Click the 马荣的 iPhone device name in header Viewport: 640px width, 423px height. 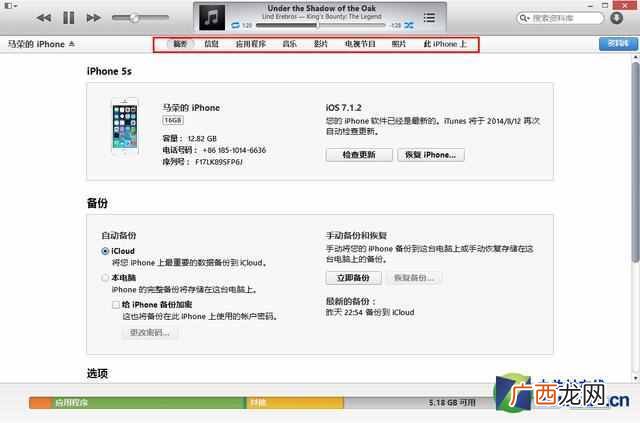pyautogui.click(x=36, y=44)
